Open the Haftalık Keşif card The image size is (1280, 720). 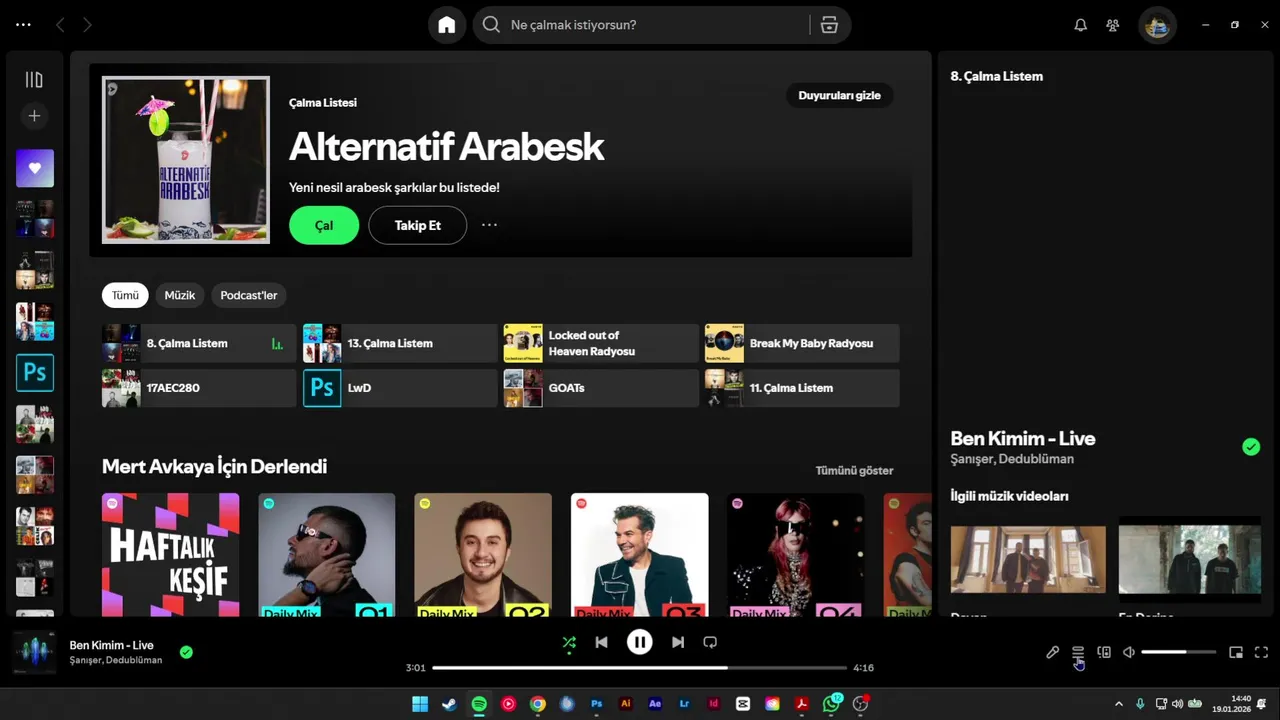click(171, 555)
